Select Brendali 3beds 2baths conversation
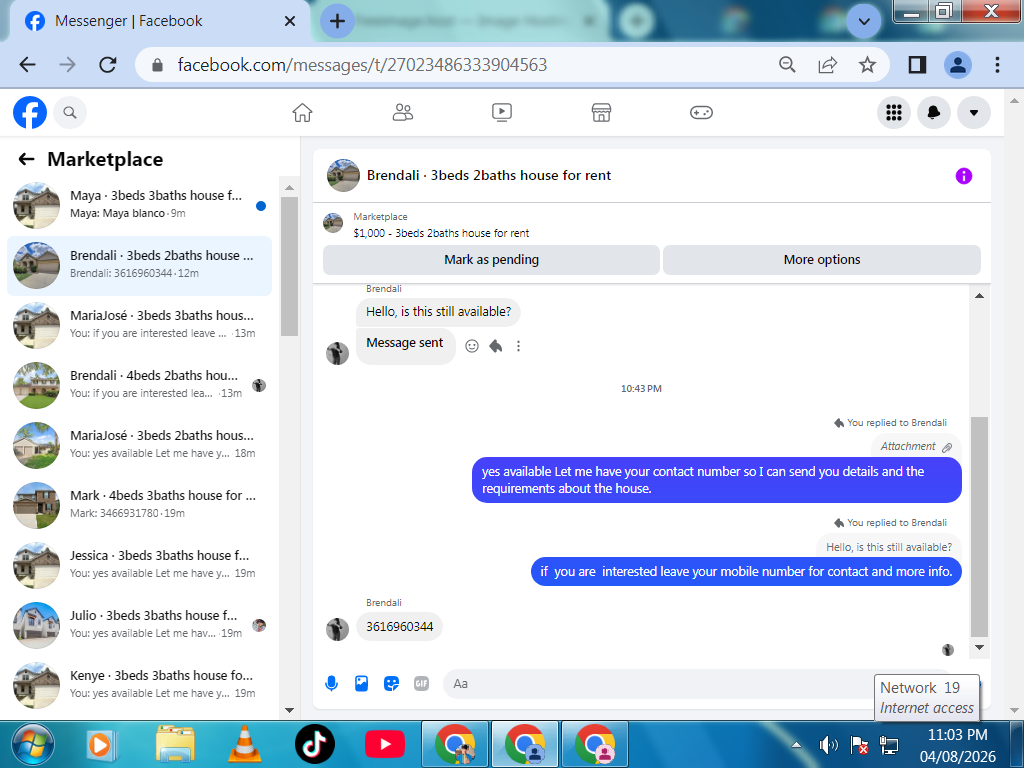This screenshot has width=1024, height=768. point(139,265)
